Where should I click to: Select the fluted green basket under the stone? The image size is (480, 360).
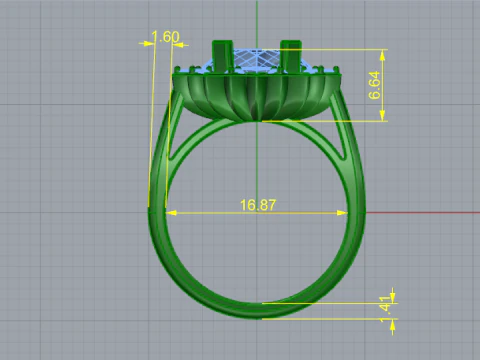tap(257, 97)
